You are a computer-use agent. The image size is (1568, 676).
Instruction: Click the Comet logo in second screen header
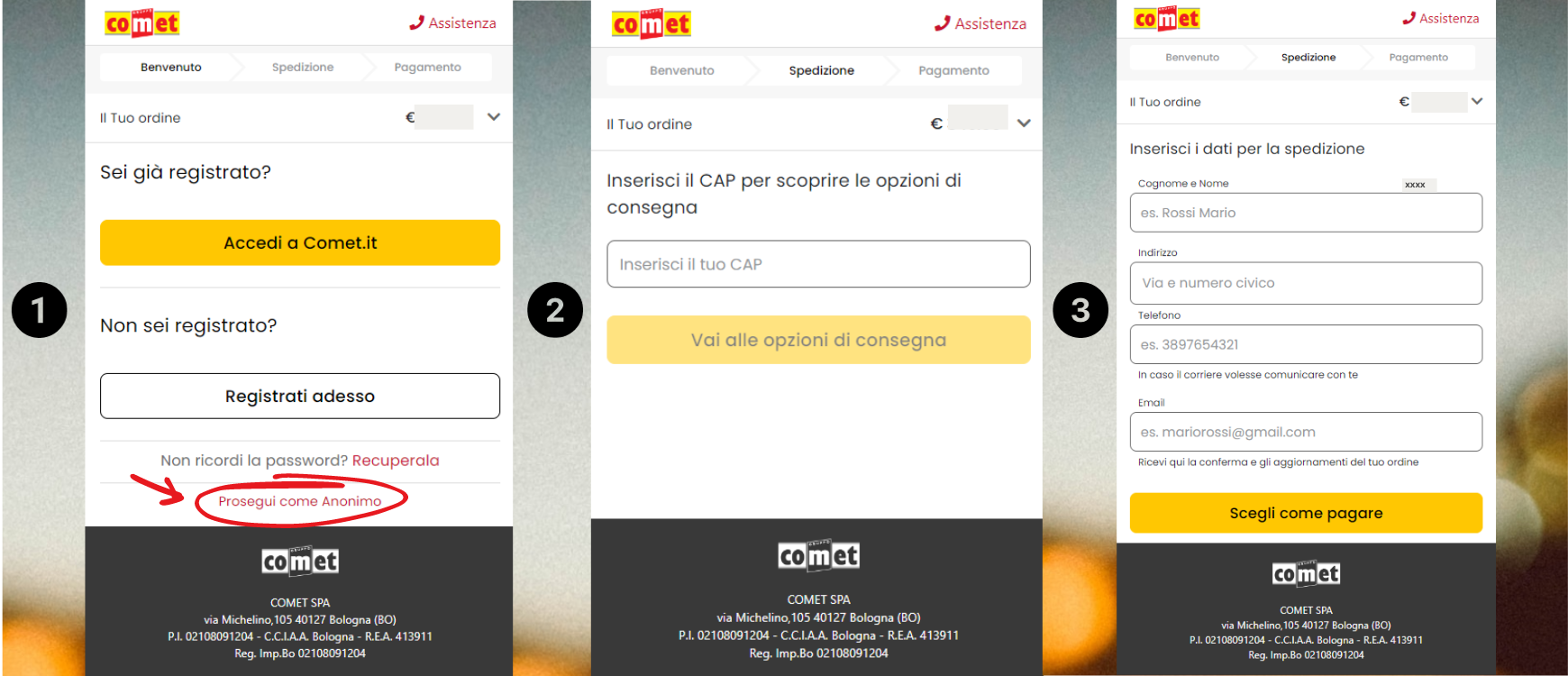(652, 24)
